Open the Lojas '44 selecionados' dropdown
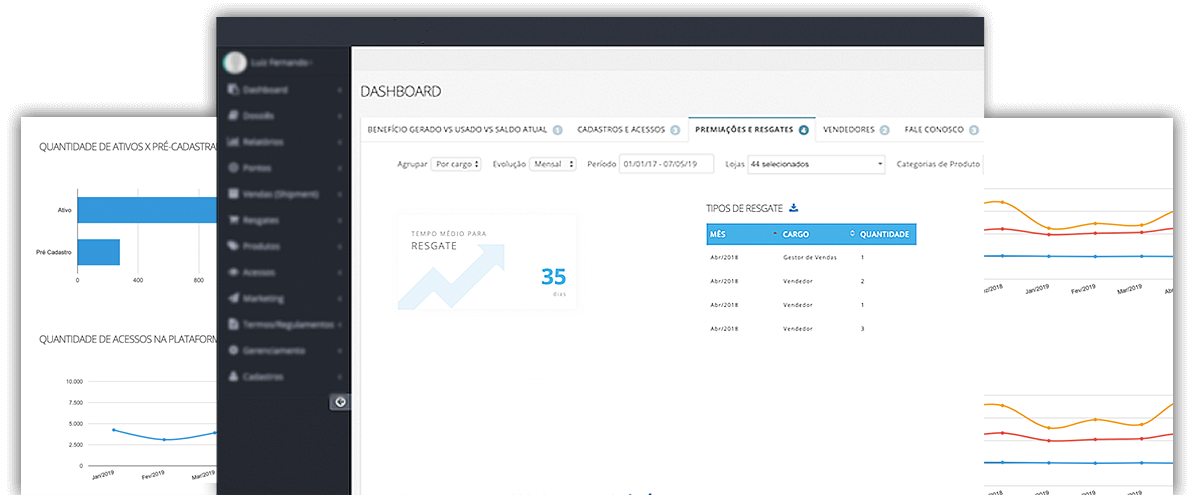This screenshot has width=1194, height=495. pos(815,164)
